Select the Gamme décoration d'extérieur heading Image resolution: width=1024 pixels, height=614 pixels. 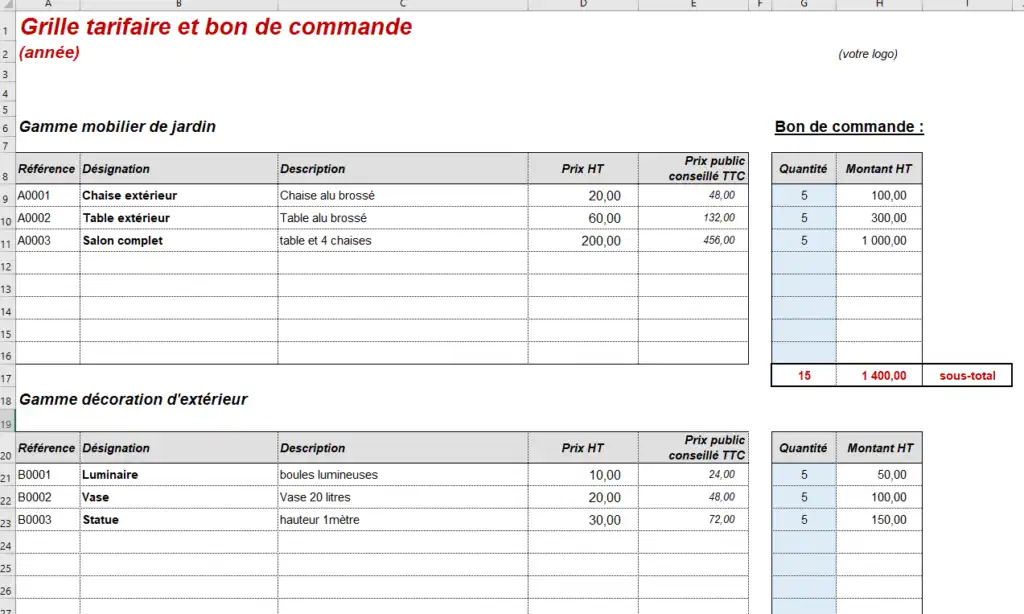click(x=133, y=399)
